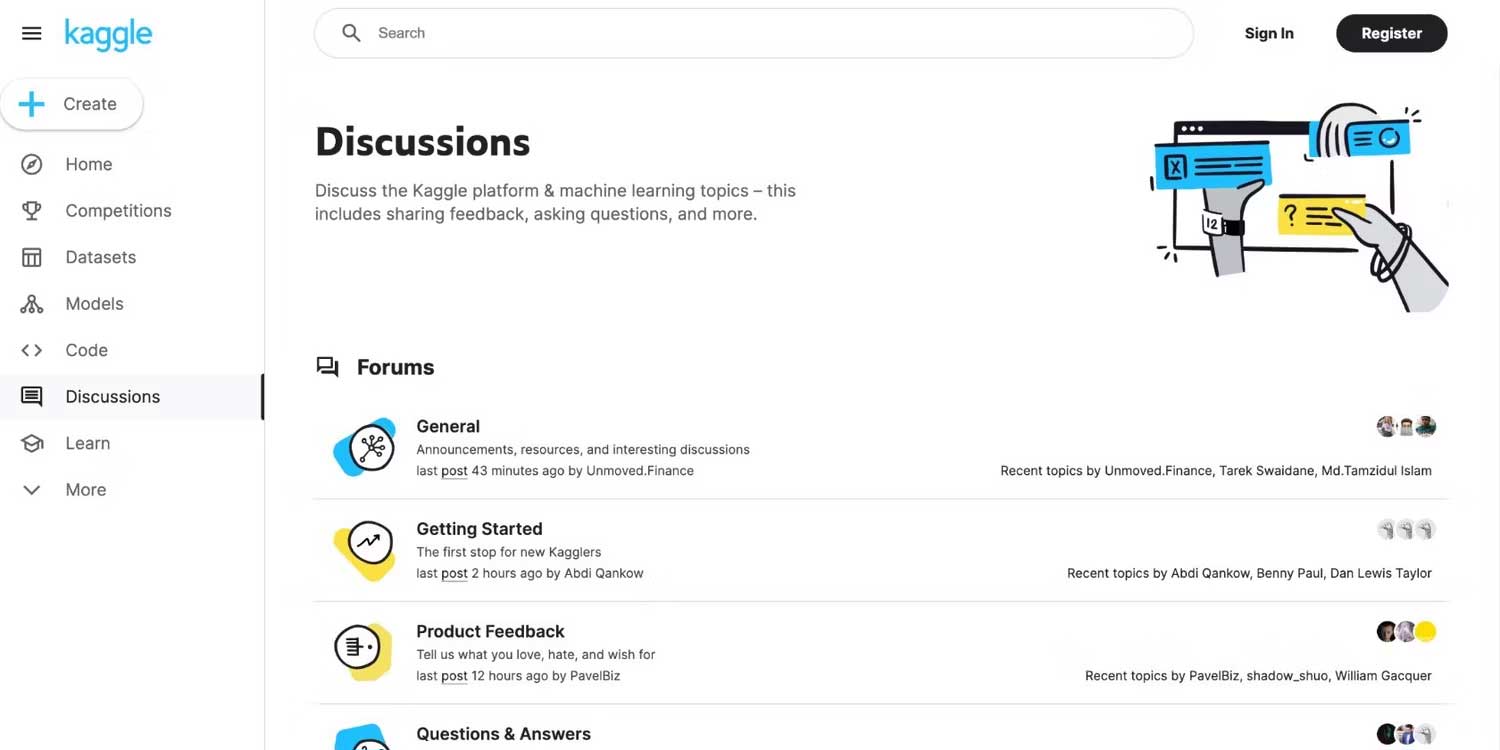Click the Getting Started forum badge icon
Viewport: 1500px width, 750px height.
point(363,549)
